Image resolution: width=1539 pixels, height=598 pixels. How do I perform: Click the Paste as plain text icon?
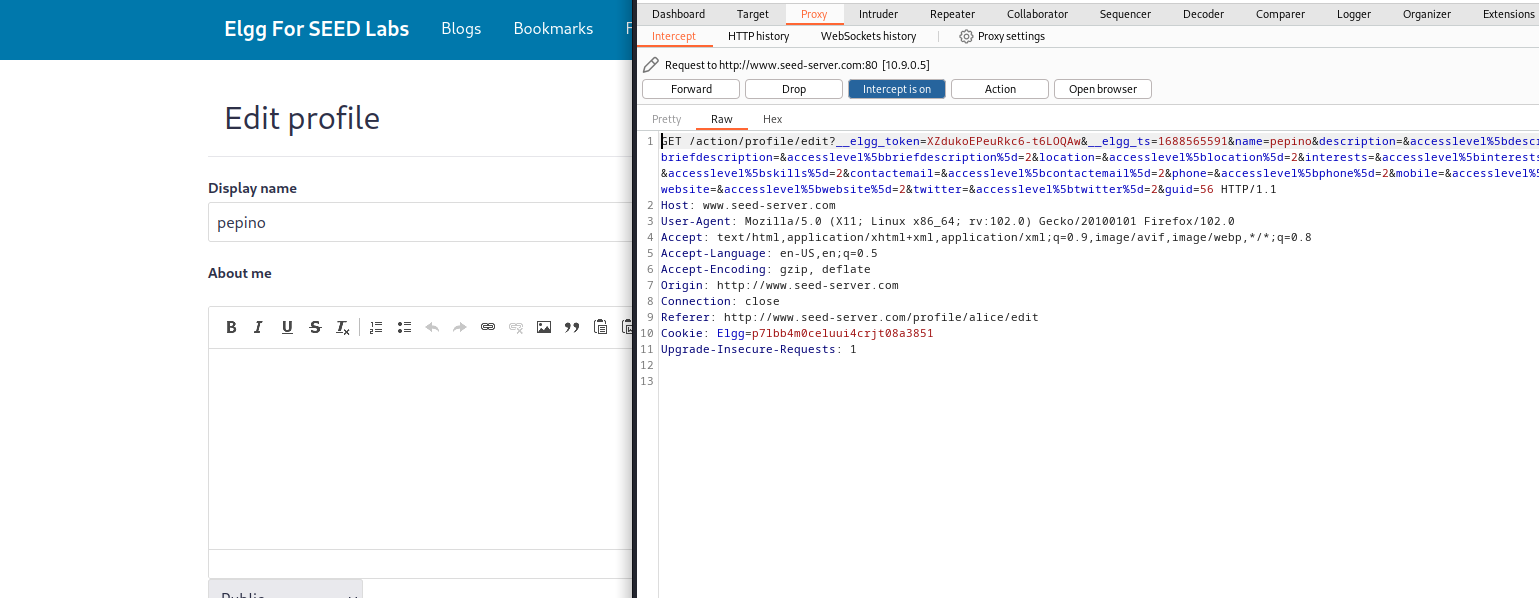[x=600, y=327]
